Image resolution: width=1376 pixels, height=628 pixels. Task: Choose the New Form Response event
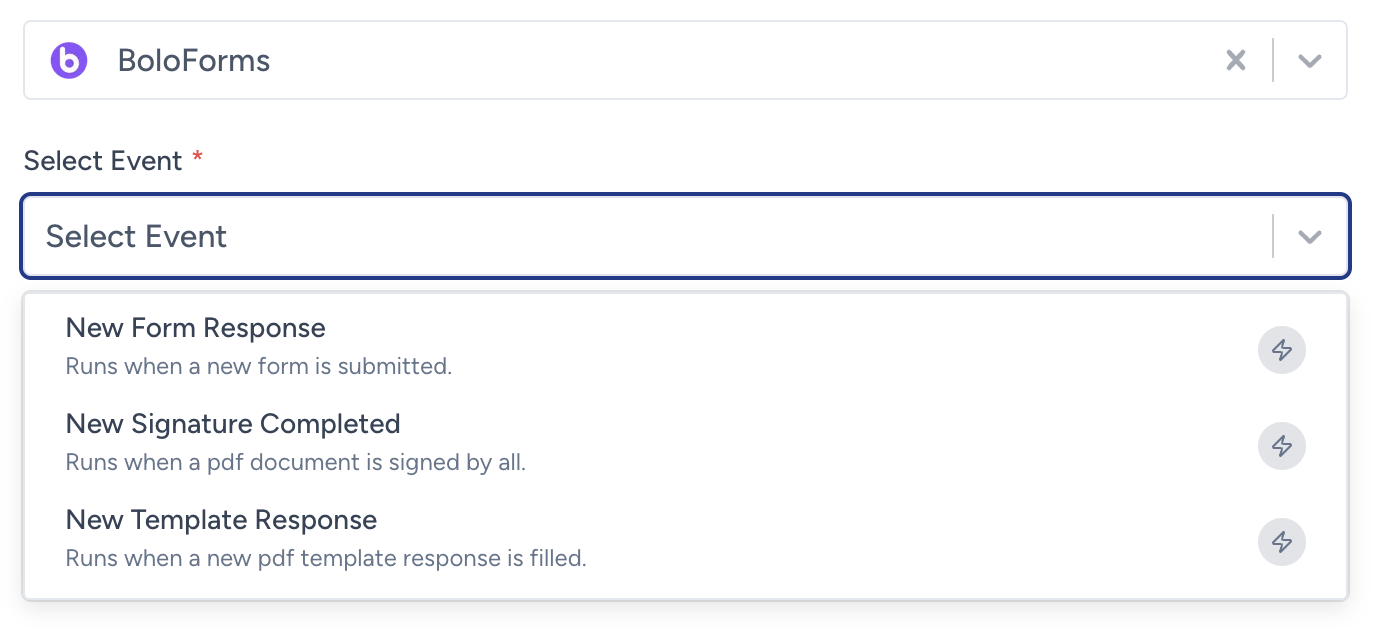(685, 346)
